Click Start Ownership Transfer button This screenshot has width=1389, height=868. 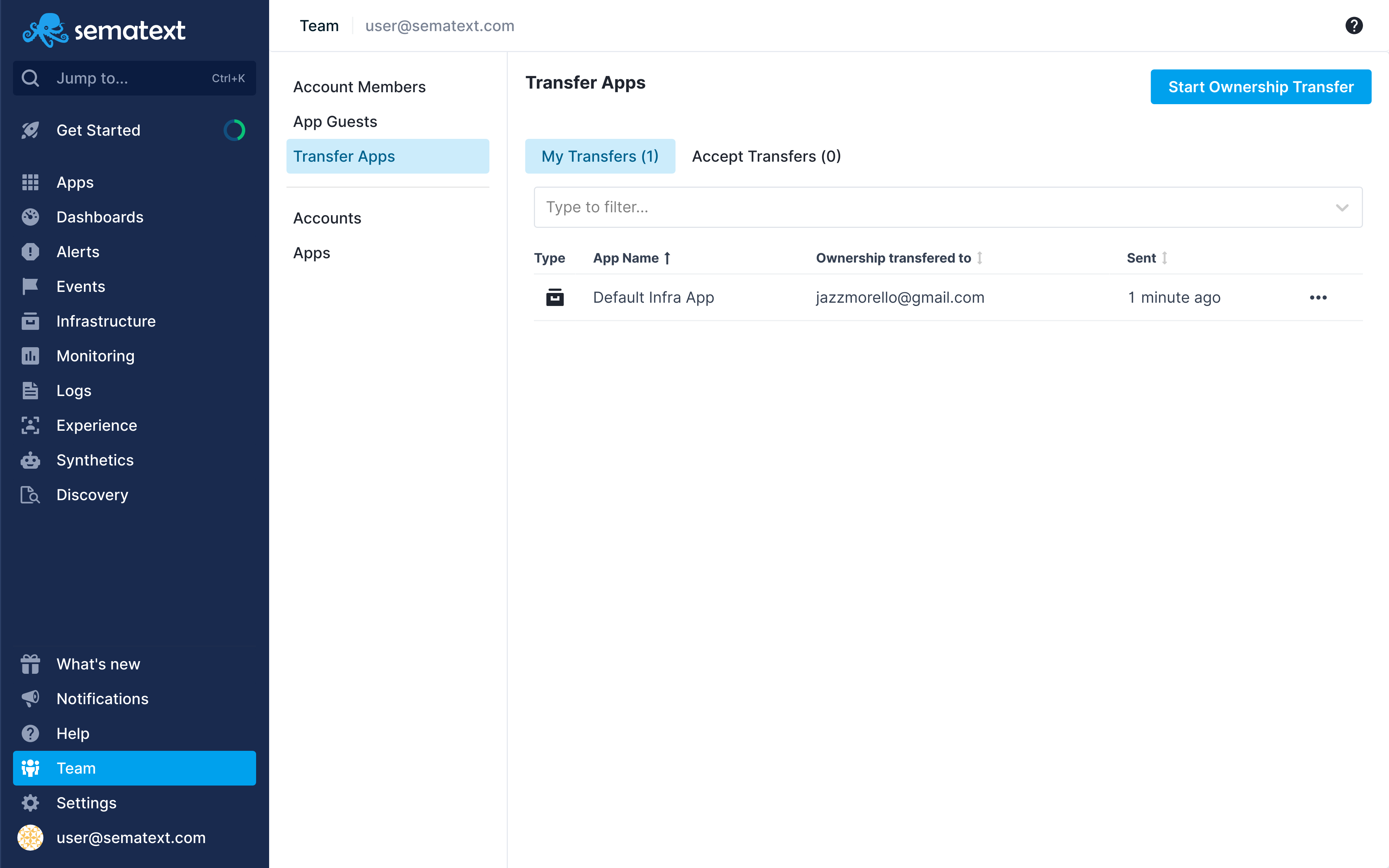[1261, 87]
